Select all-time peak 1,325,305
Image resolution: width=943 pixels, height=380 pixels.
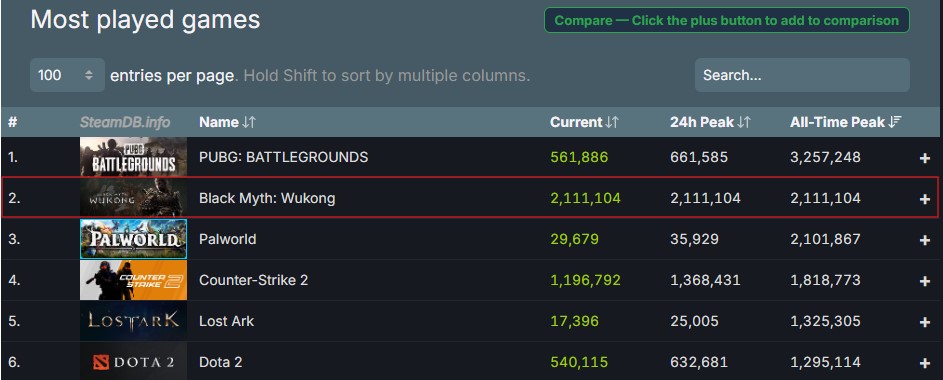pyautogui.click(x=825, y=320)
